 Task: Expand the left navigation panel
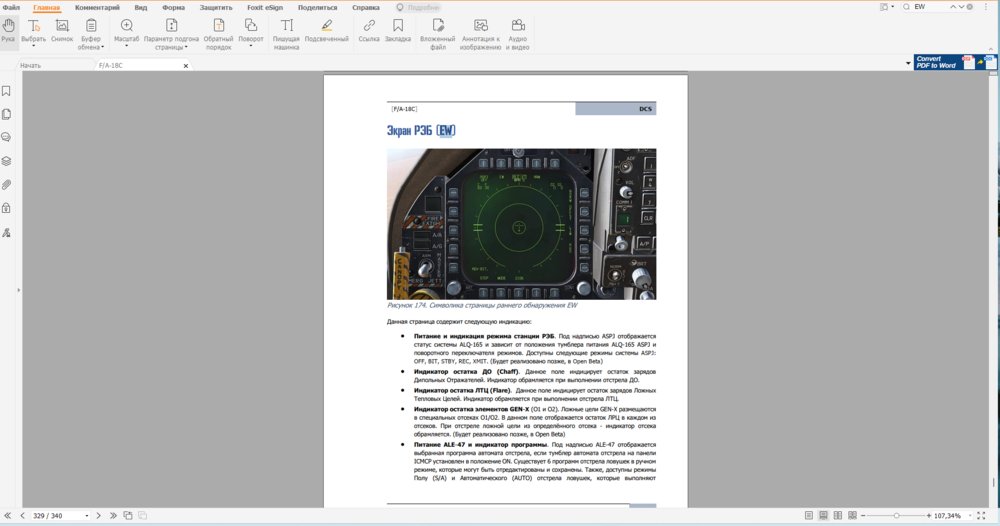click(18, 290)
